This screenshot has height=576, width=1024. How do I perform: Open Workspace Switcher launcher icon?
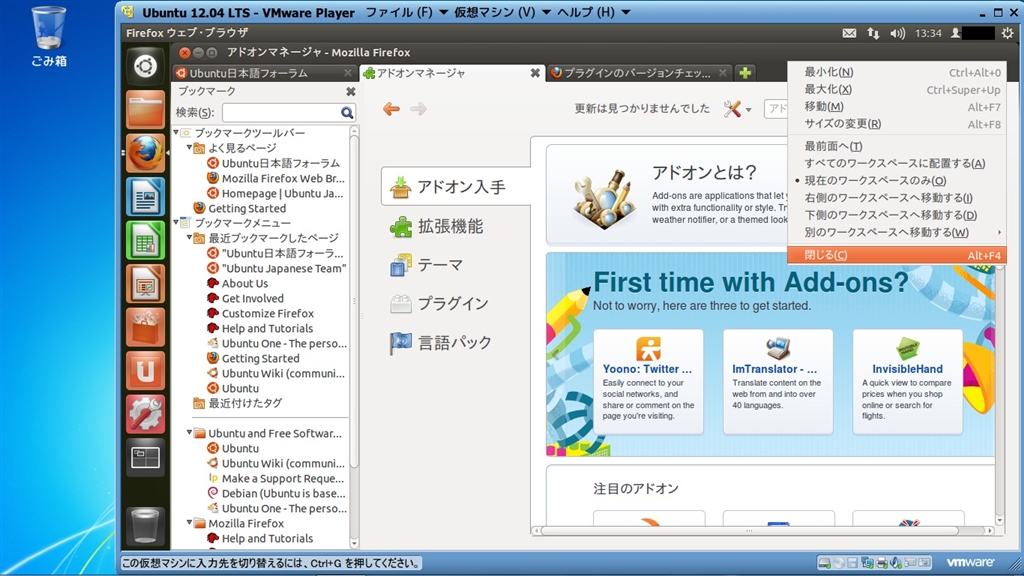[145, 458]
